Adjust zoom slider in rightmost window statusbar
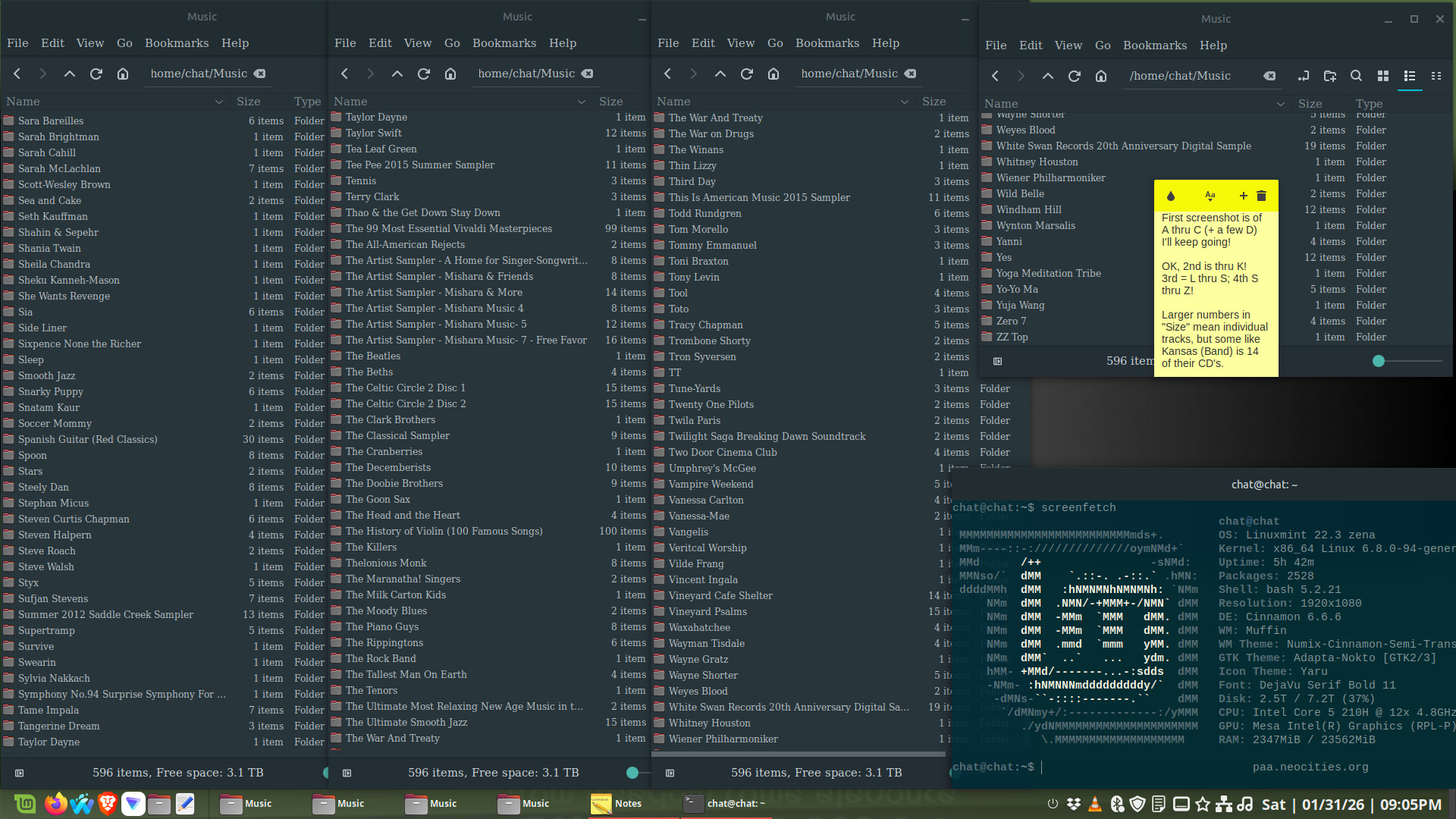This screenshot has width=1456, height=819. (x=1379, y=362)
